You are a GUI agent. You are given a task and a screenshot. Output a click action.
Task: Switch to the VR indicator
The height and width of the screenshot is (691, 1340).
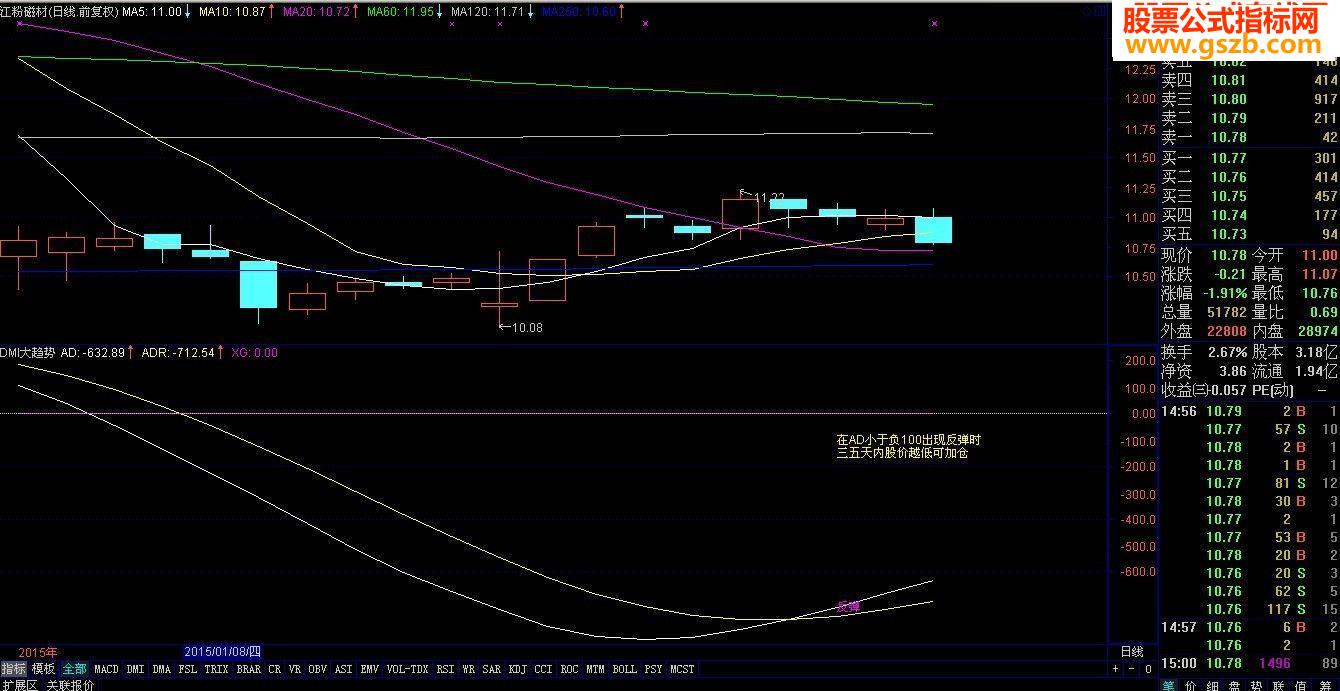295,669
